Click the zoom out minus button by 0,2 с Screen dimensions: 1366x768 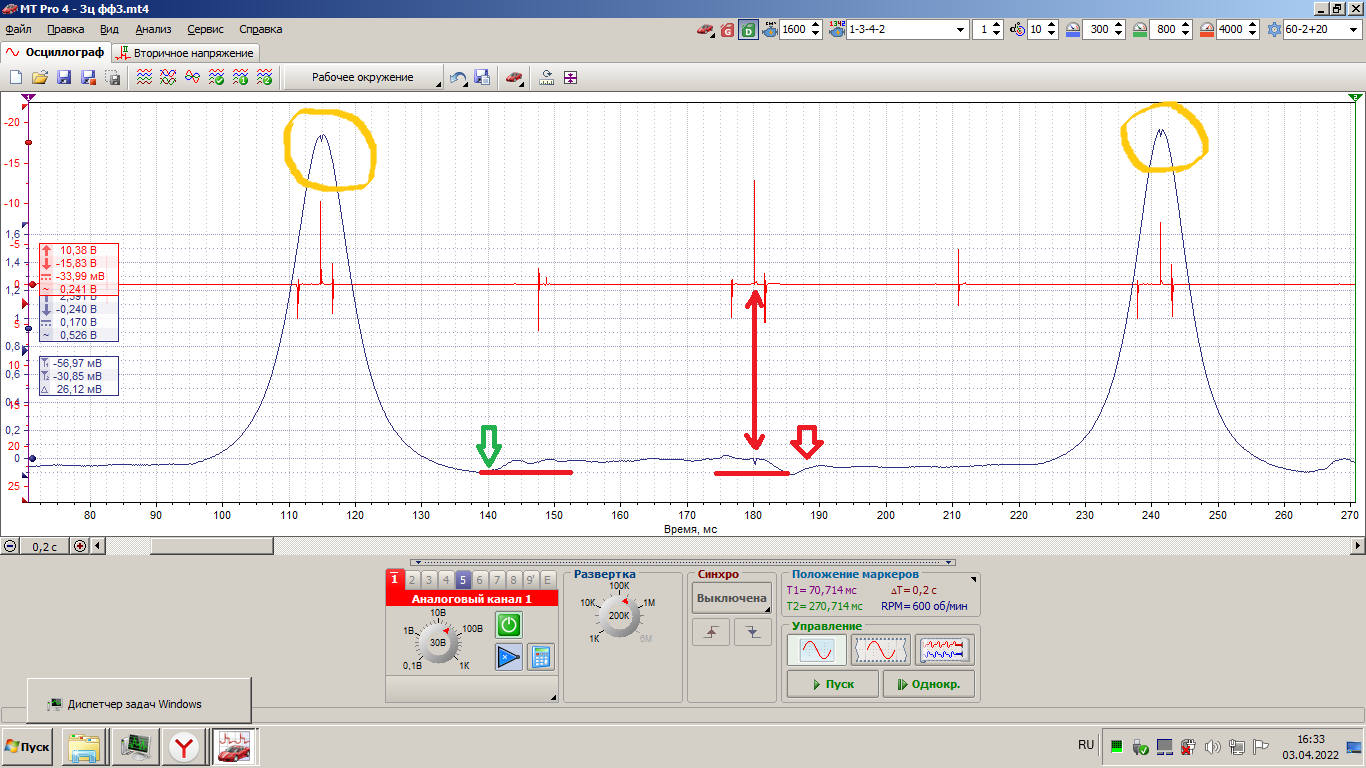pos(10,546)
